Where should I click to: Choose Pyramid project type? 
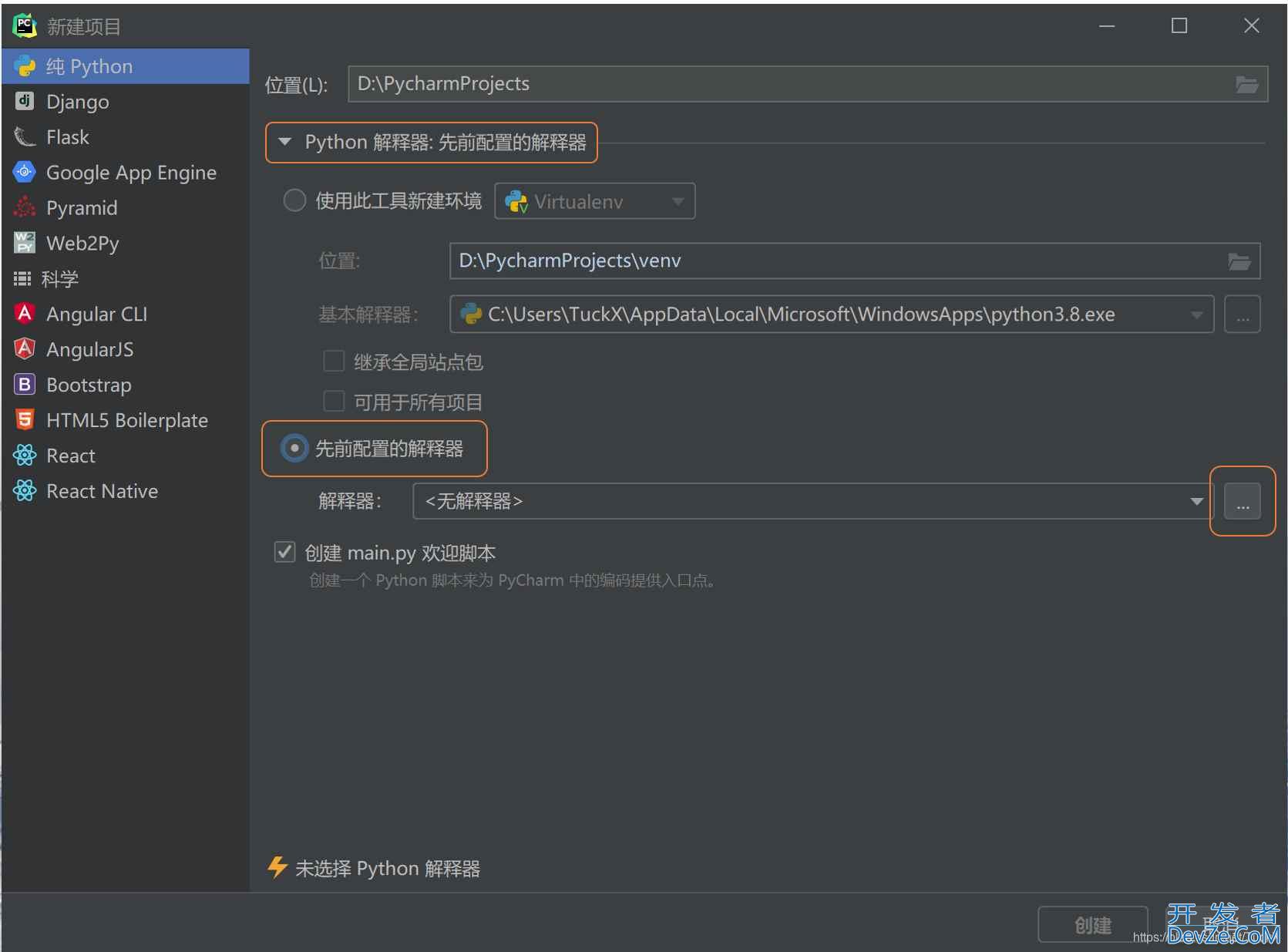click(x=125, y=208)
